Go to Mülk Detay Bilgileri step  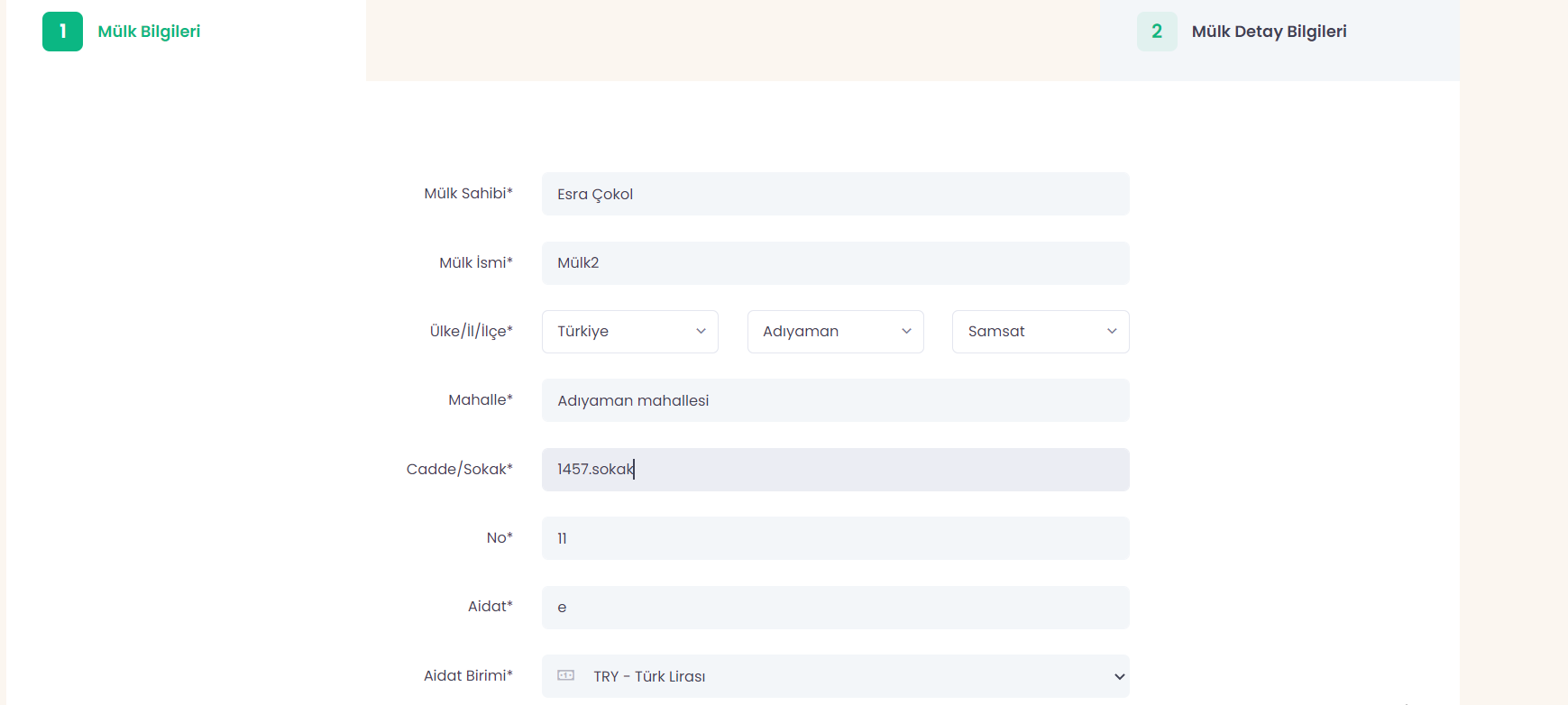point(1269,32)
